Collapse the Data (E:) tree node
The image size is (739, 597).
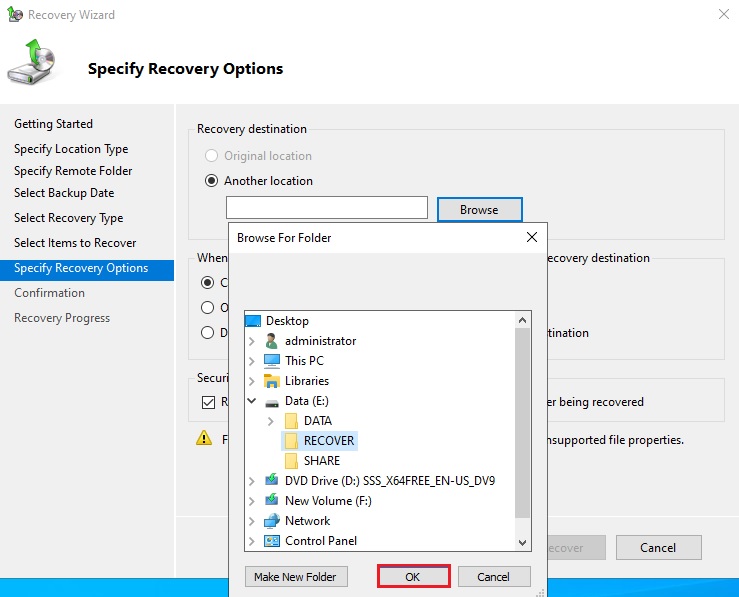point(251,401)
